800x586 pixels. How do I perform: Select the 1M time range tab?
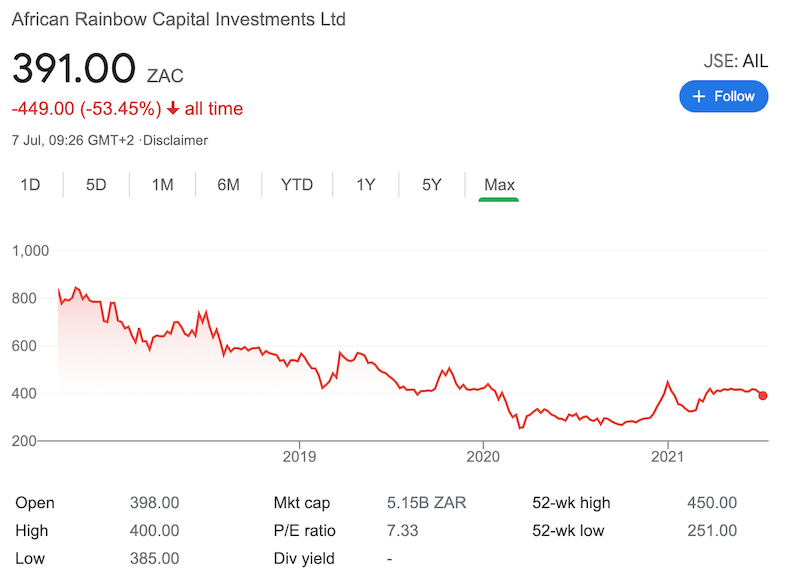(162, 185)
